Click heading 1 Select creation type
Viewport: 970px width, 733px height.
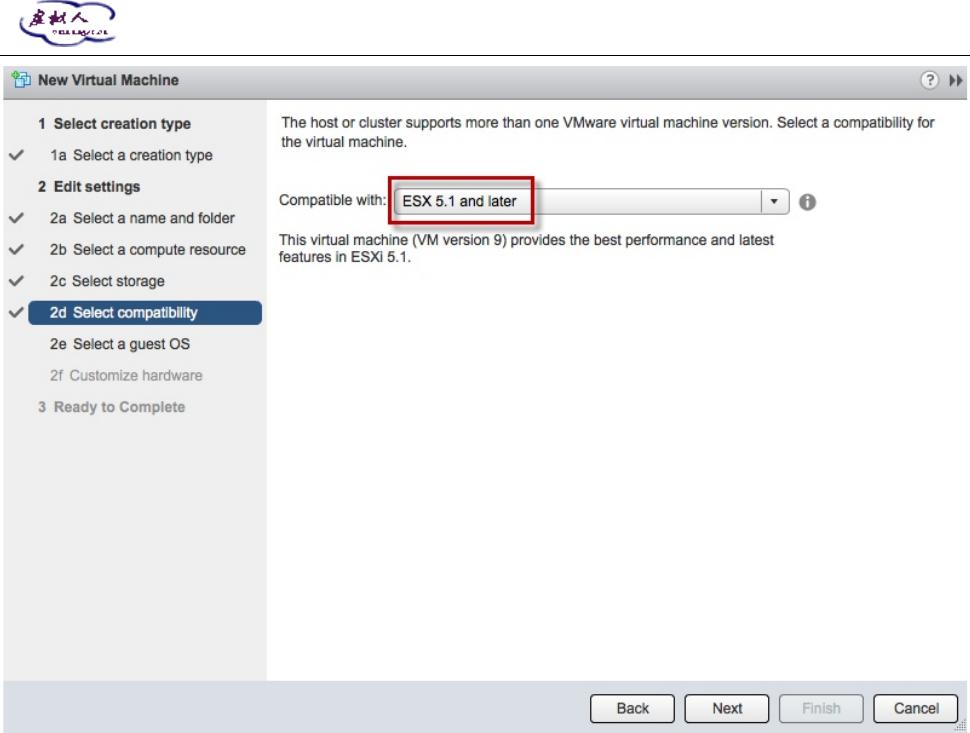click(x=114, y=124)
